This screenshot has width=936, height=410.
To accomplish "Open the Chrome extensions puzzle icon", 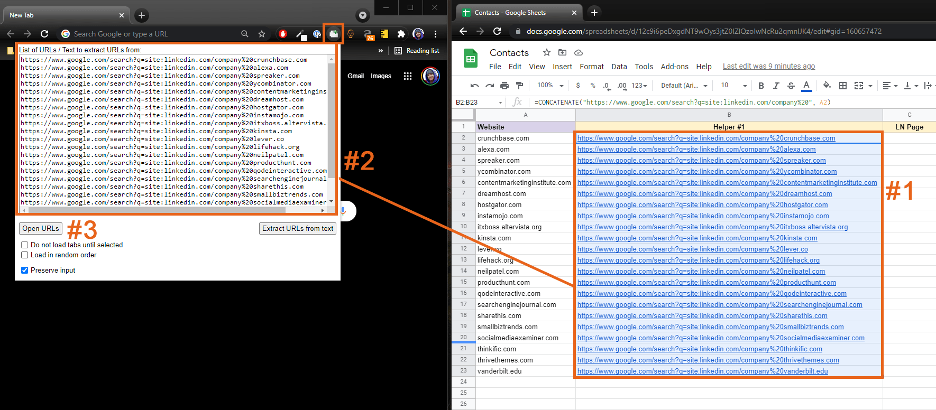I will [401, 34].
